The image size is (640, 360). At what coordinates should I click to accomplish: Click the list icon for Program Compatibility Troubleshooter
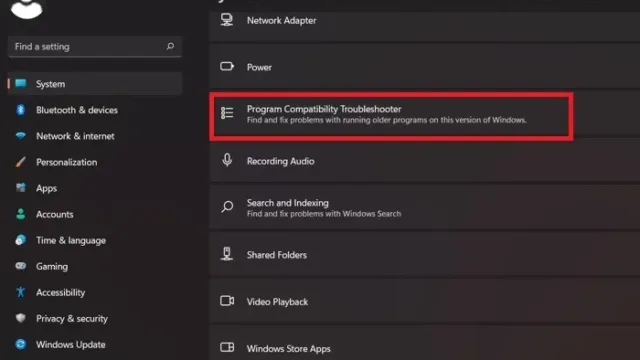(227, 113)
